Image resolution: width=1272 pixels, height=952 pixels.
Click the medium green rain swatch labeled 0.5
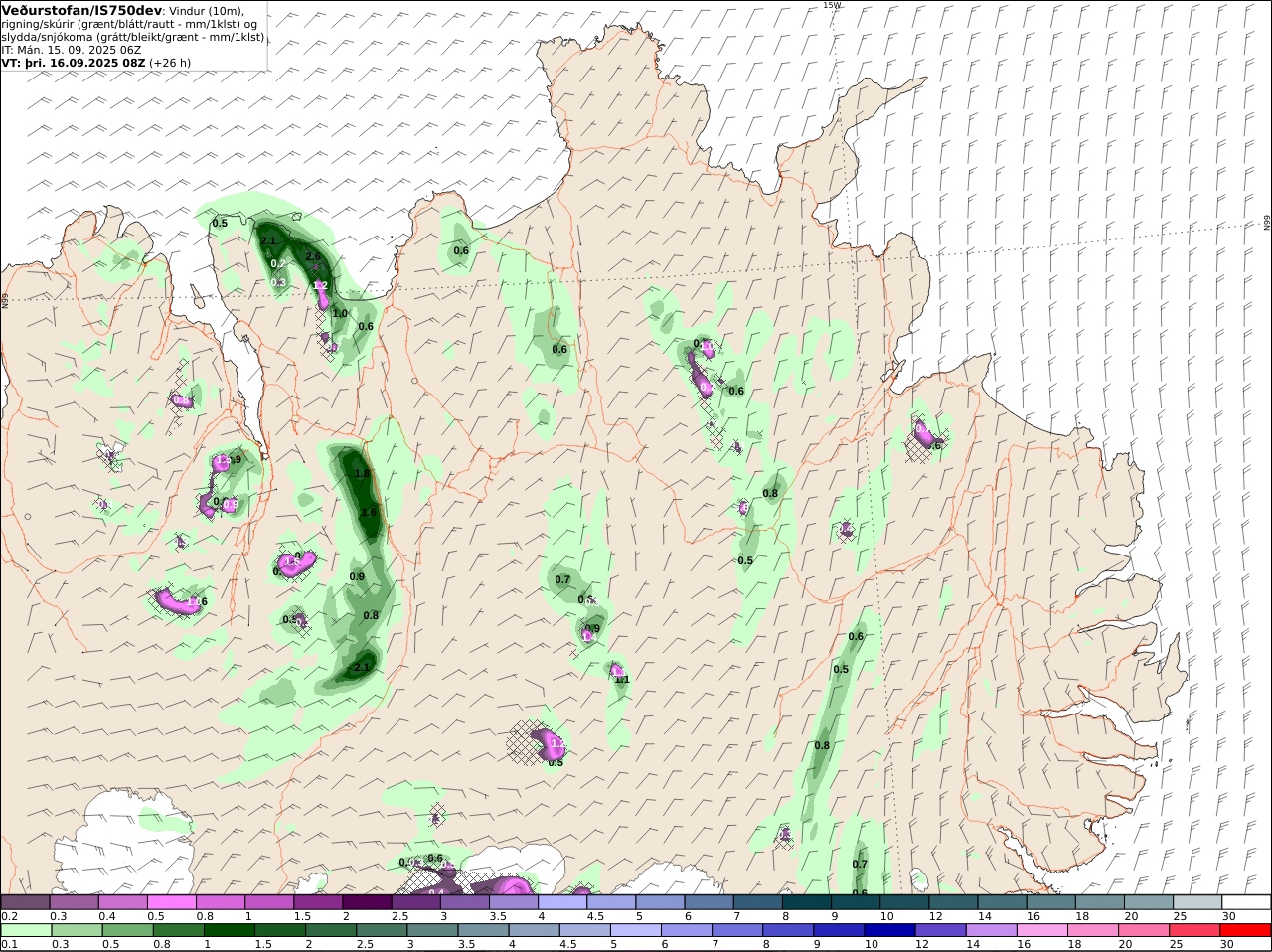(x=126, y=930)
